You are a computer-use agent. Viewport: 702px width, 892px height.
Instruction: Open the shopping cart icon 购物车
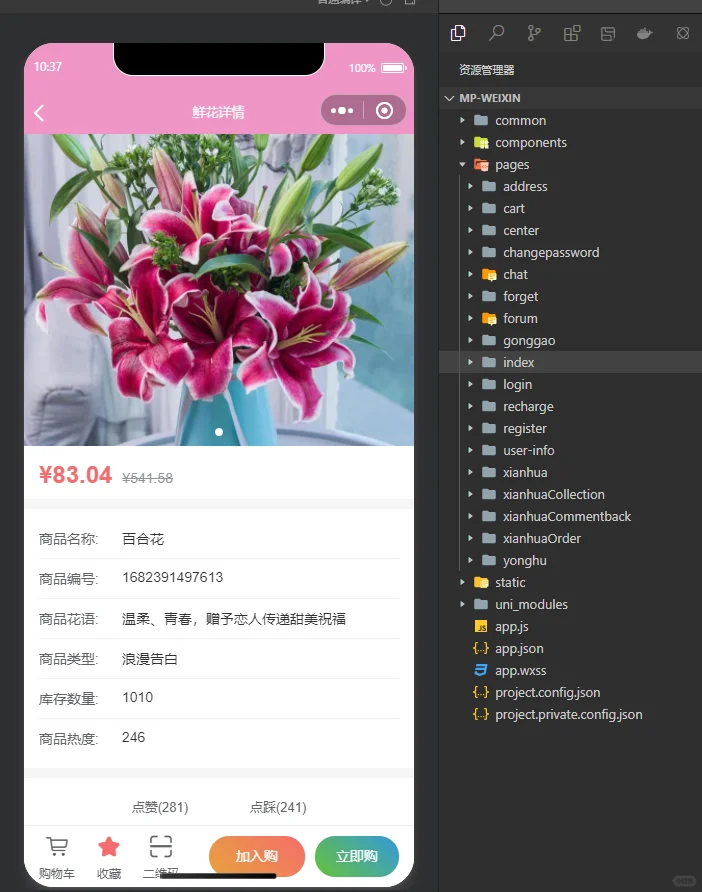coord(57,847)
